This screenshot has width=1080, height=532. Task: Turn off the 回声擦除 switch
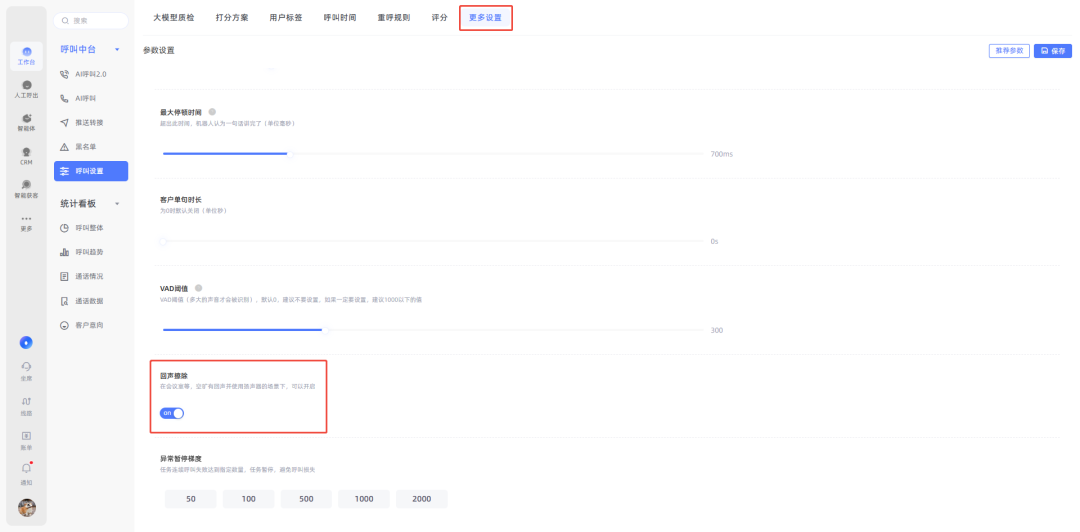point(172,413)
